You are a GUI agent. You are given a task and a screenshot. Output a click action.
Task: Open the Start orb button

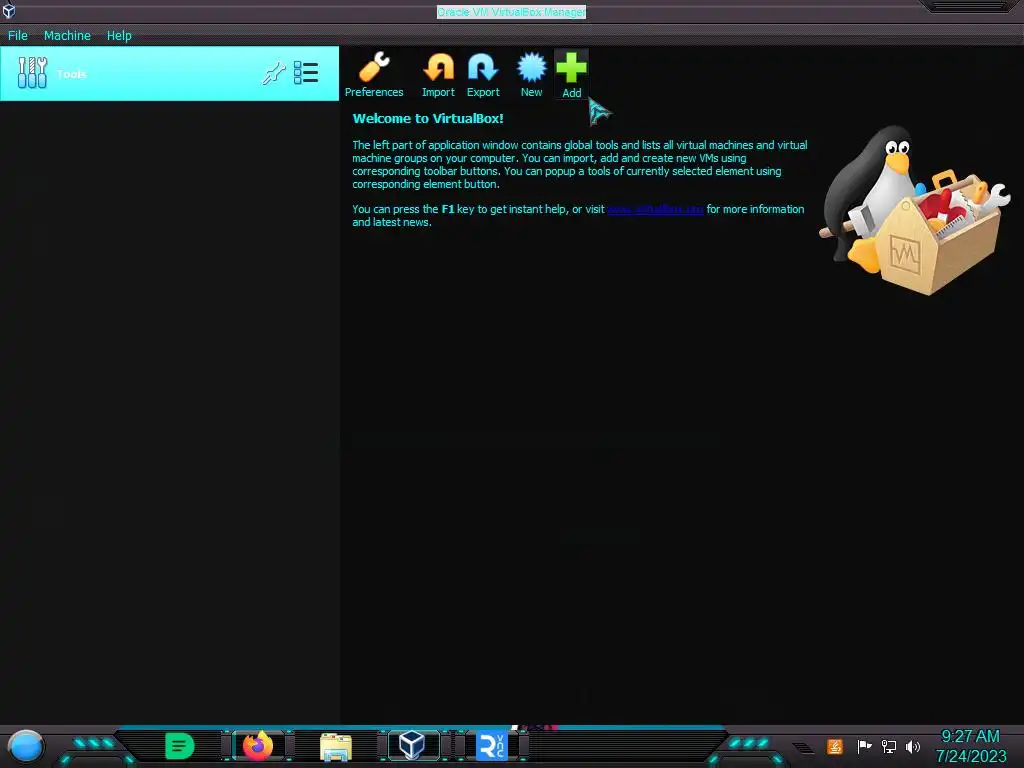26,746
